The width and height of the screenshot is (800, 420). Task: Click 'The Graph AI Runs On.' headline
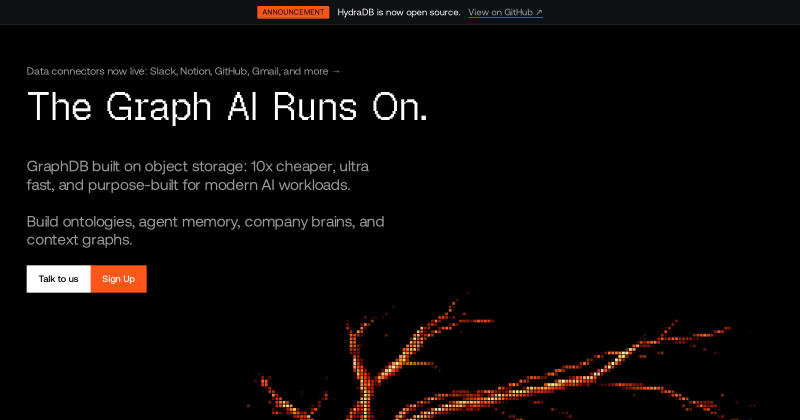[x=227, y=107]
